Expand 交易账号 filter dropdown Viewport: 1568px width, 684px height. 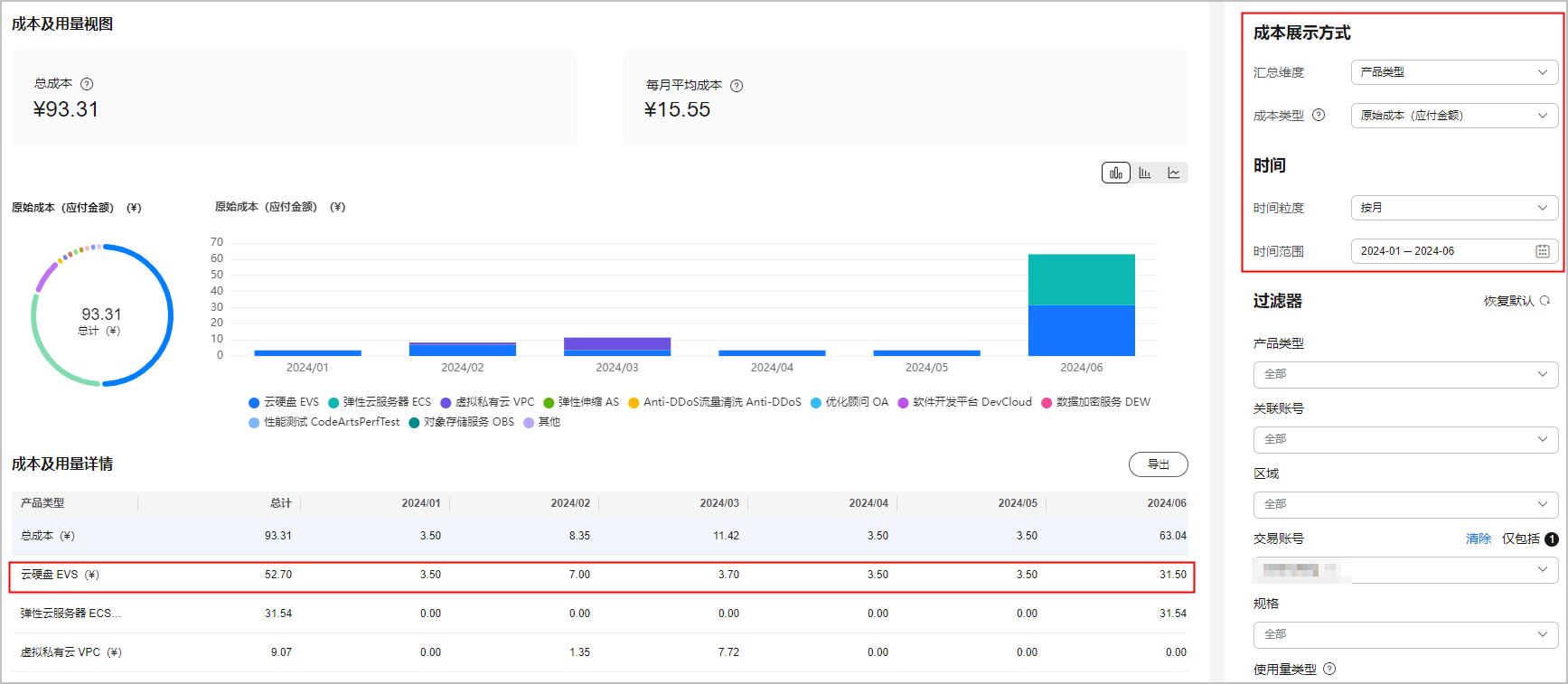[1405, 570]
